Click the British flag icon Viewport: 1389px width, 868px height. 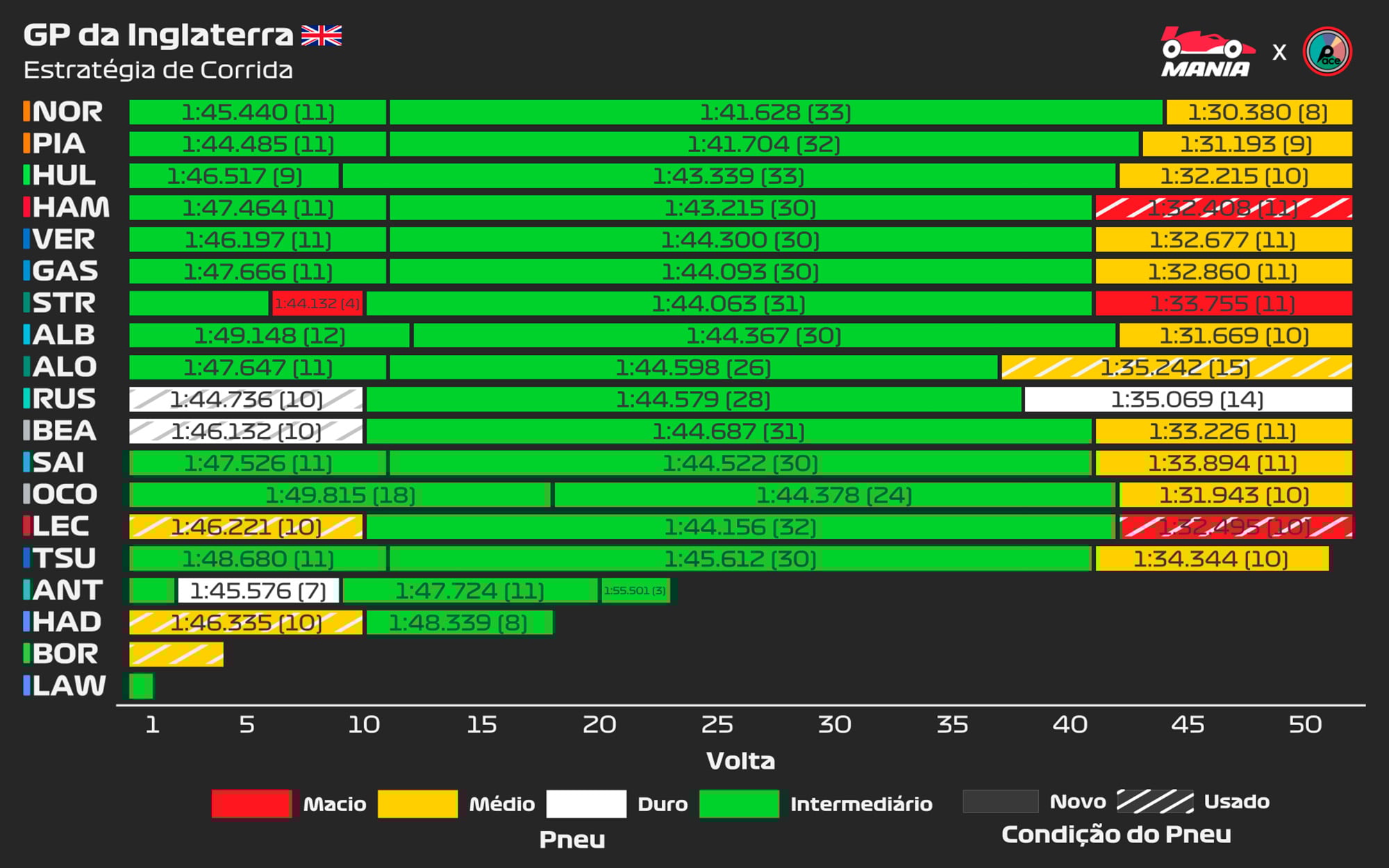(x=322, y=35)
